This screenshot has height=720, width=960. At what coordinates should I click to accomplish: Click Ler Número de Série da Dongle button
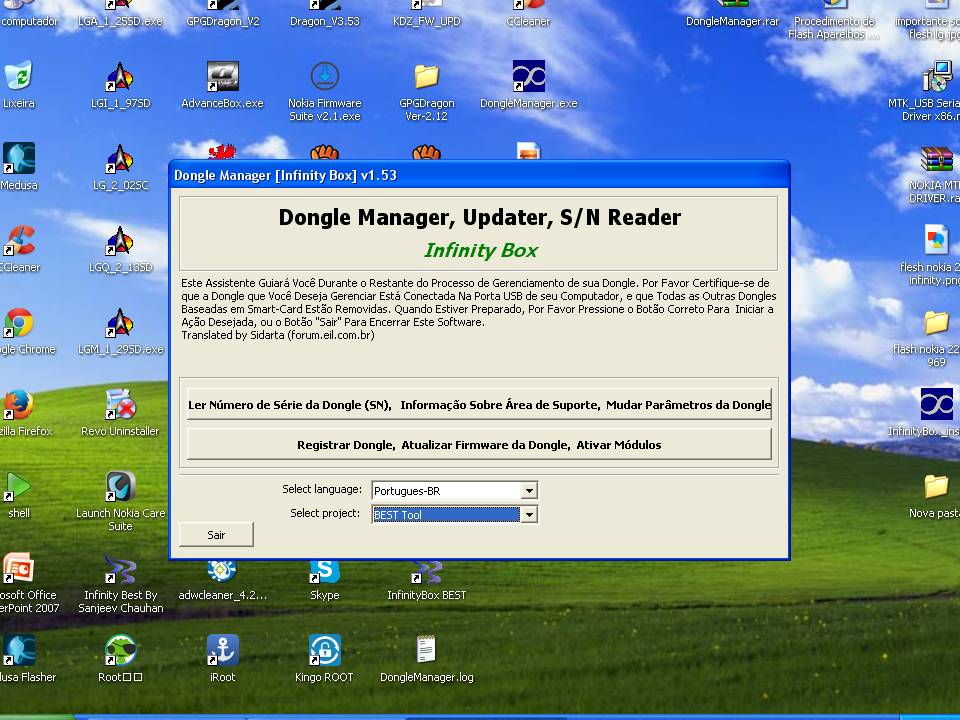tap(479, 405)
